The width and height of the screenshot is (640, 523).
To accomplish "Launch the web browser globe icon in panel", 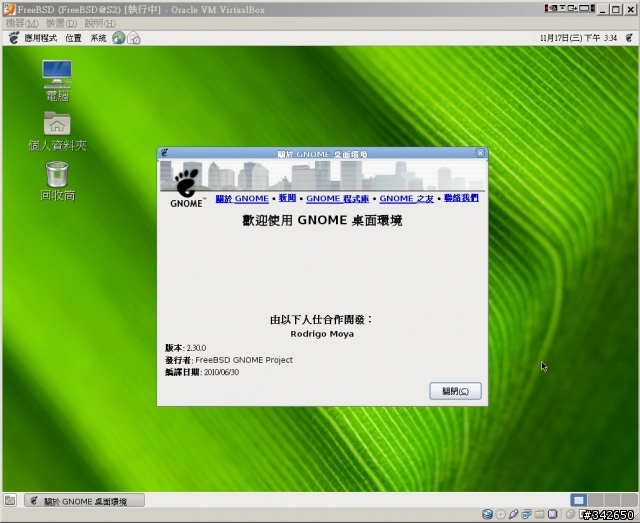I will pyautogui.click(x=119, y=38).
